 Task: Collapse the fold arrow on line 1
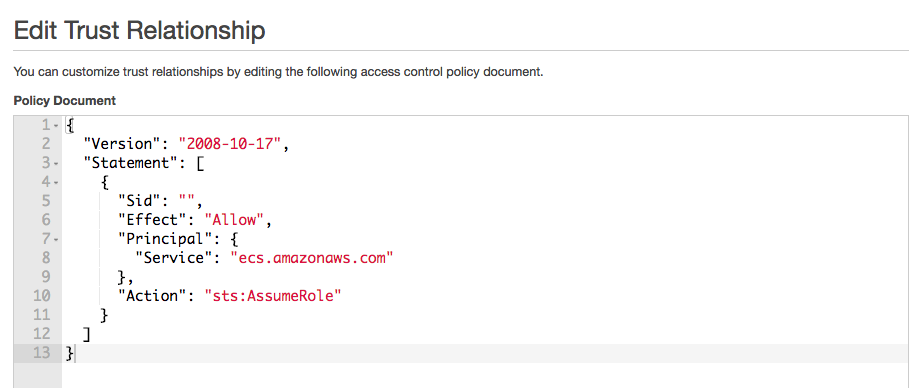(x=55, y=125)
